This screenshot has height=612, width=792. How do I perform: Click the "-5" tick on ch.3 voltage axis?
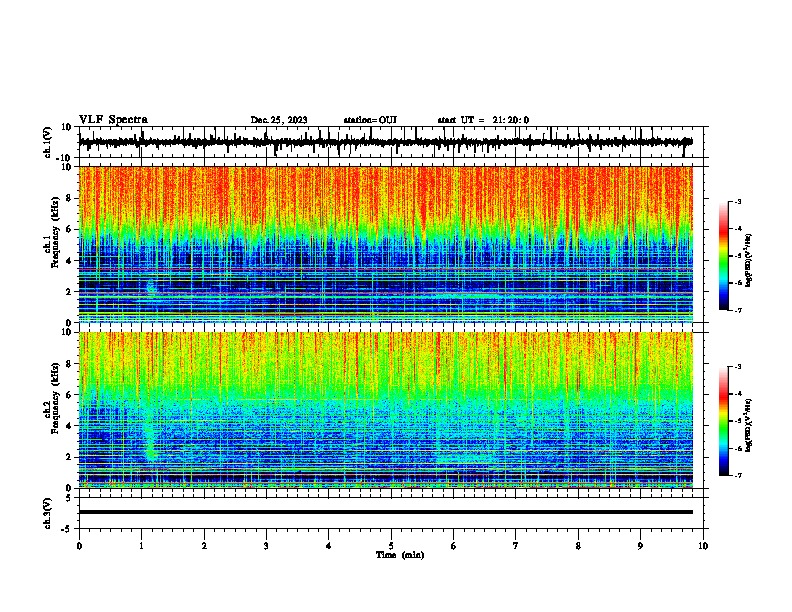67,529
